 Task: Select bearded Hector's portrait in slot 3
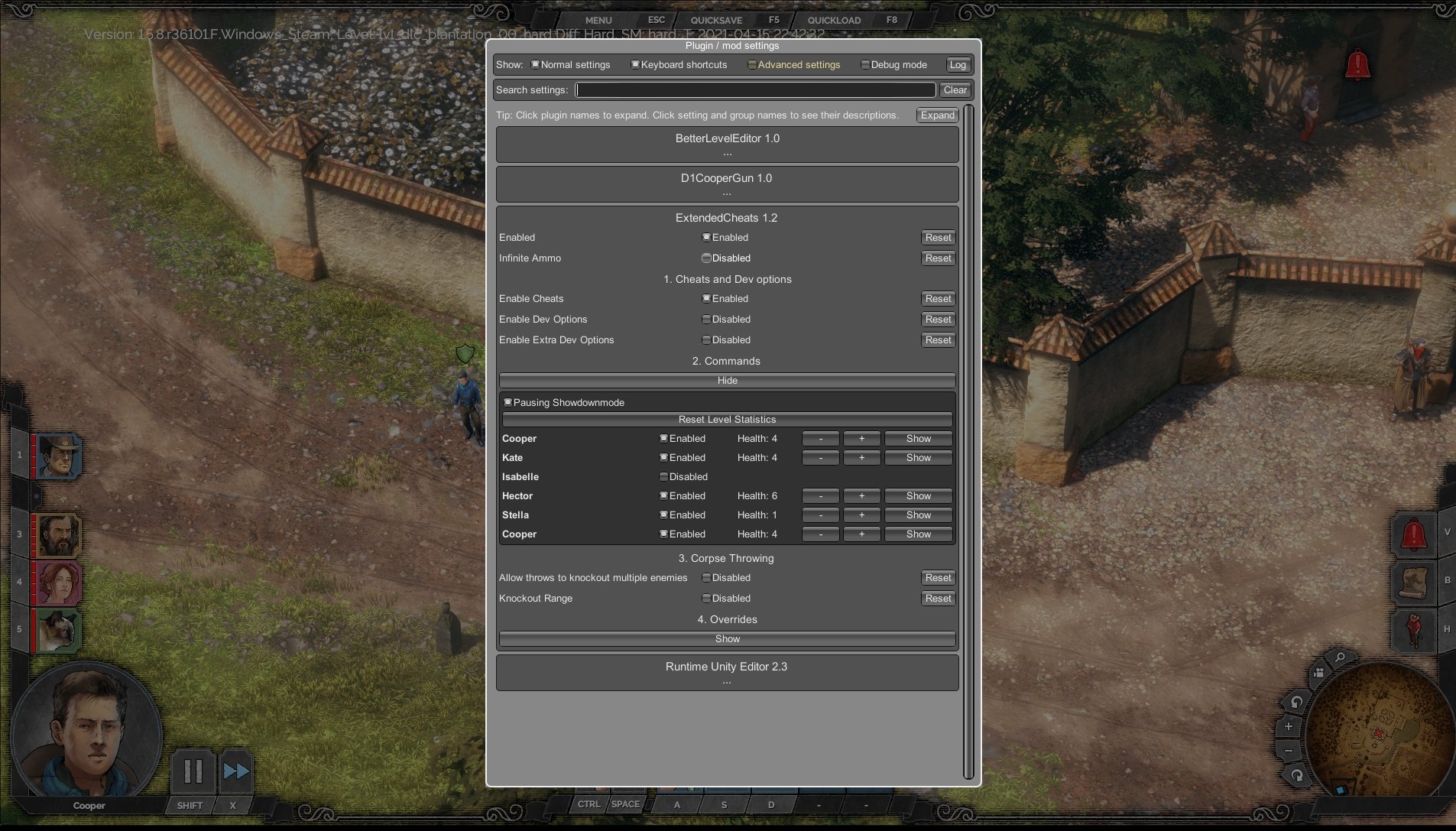tap(58, 536)
